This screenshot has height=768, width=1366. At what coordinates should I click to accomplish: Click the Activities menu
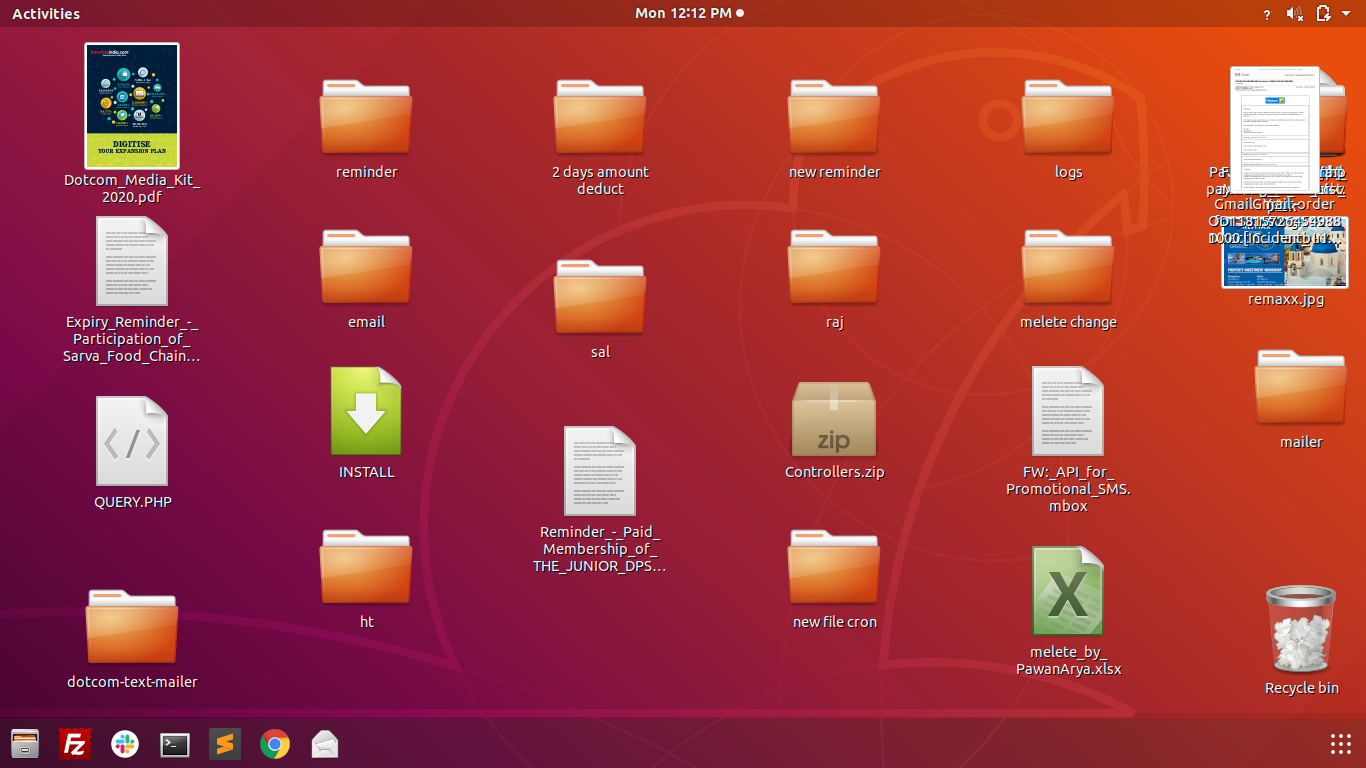pyautogui.click(x=46, y=14)
